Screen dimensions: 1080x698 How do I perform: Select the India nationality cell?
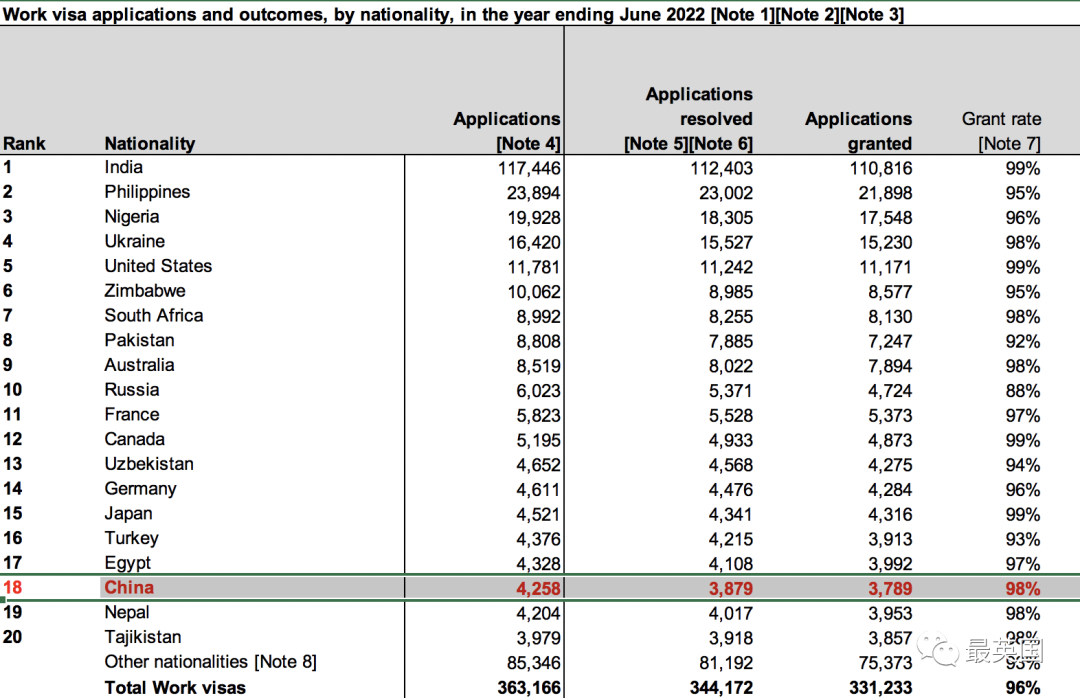click(x=124, y=167)
